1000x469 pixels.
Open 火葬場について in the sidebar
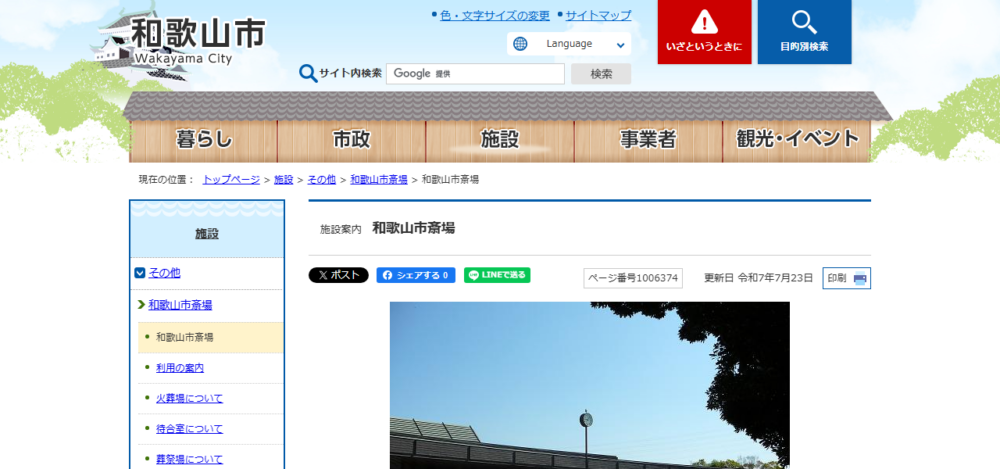[x=189, y=398]
